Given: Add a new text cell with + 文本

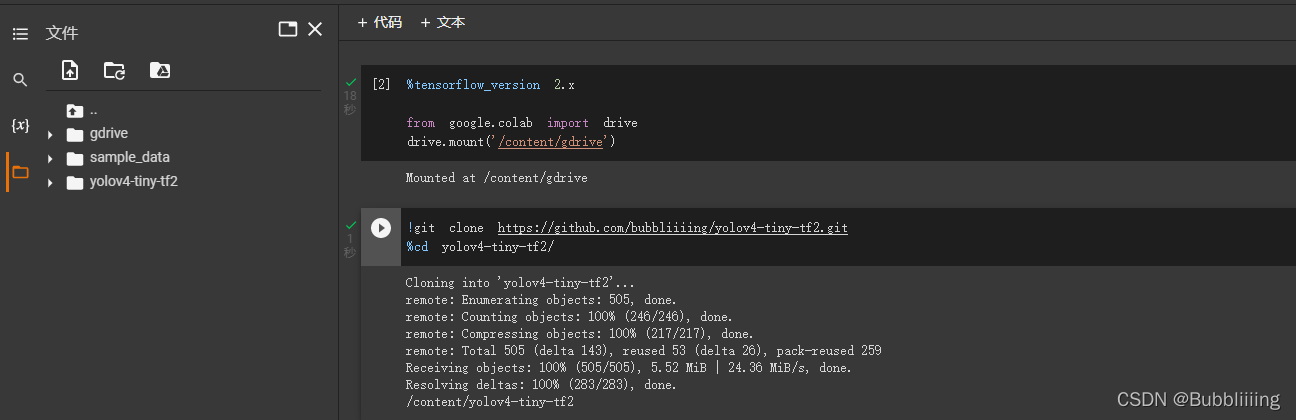Looking at the screenshot, I should click(x=442, y=22).
